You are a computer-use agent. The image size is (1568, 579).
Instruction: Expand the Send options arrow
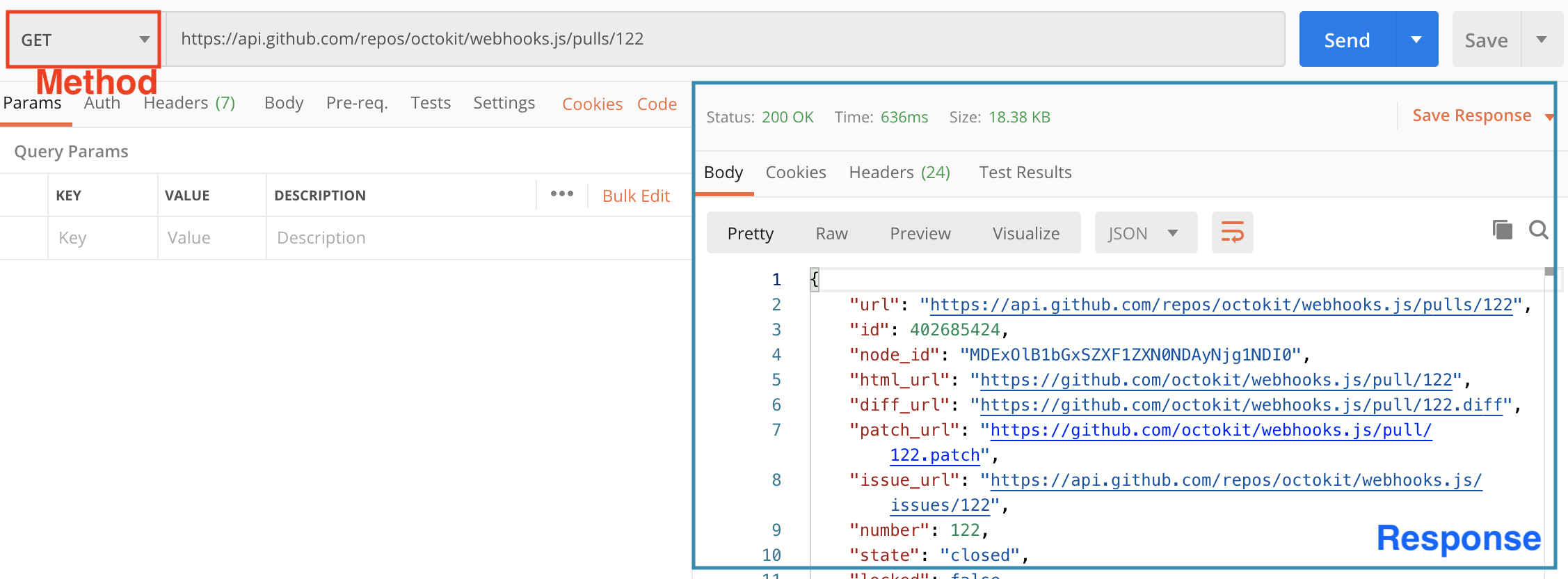1416,40
